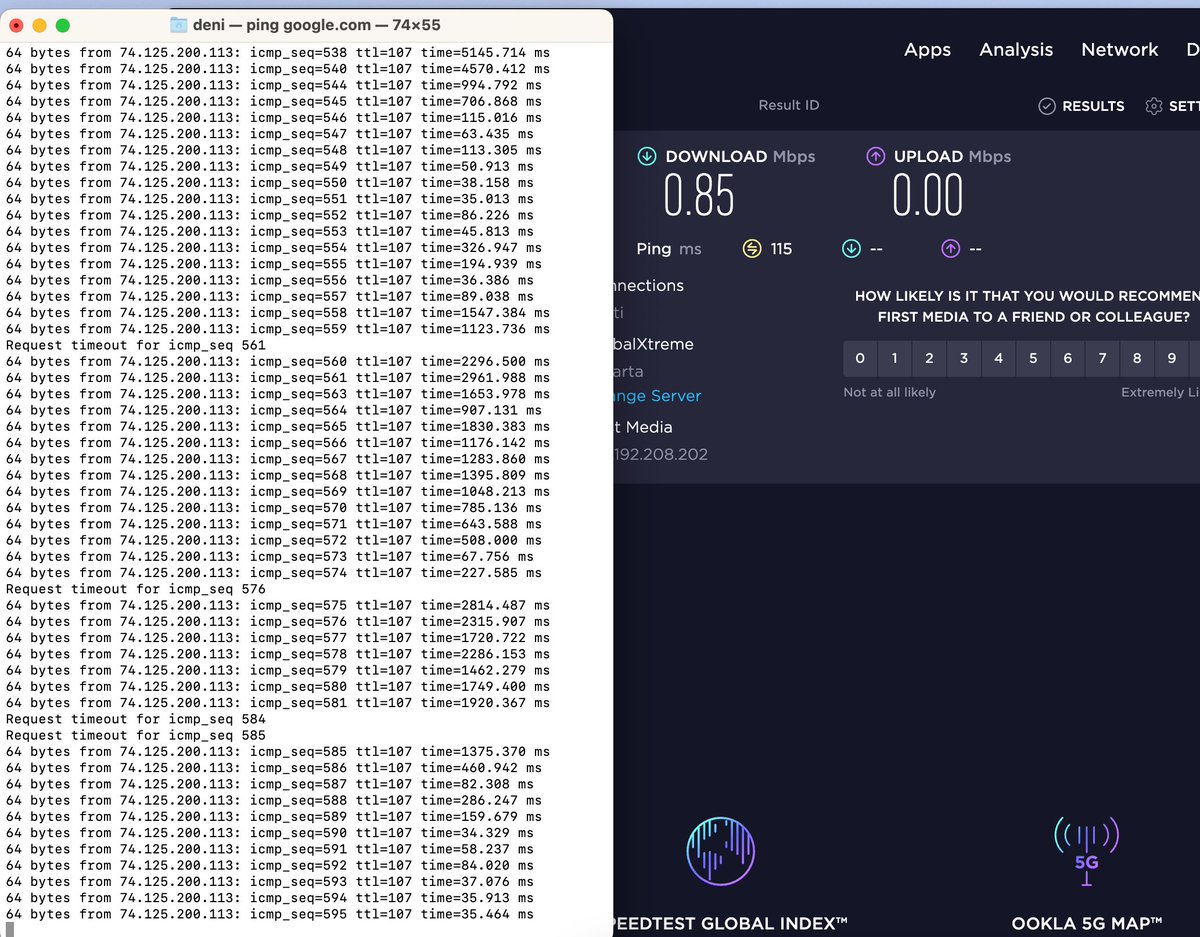Open the Speedtest Global Index link

pos(730,923)
